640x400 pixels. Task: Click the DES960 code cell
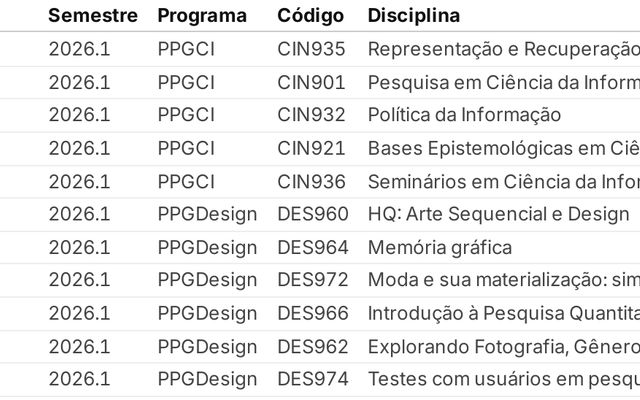point(313,214)
